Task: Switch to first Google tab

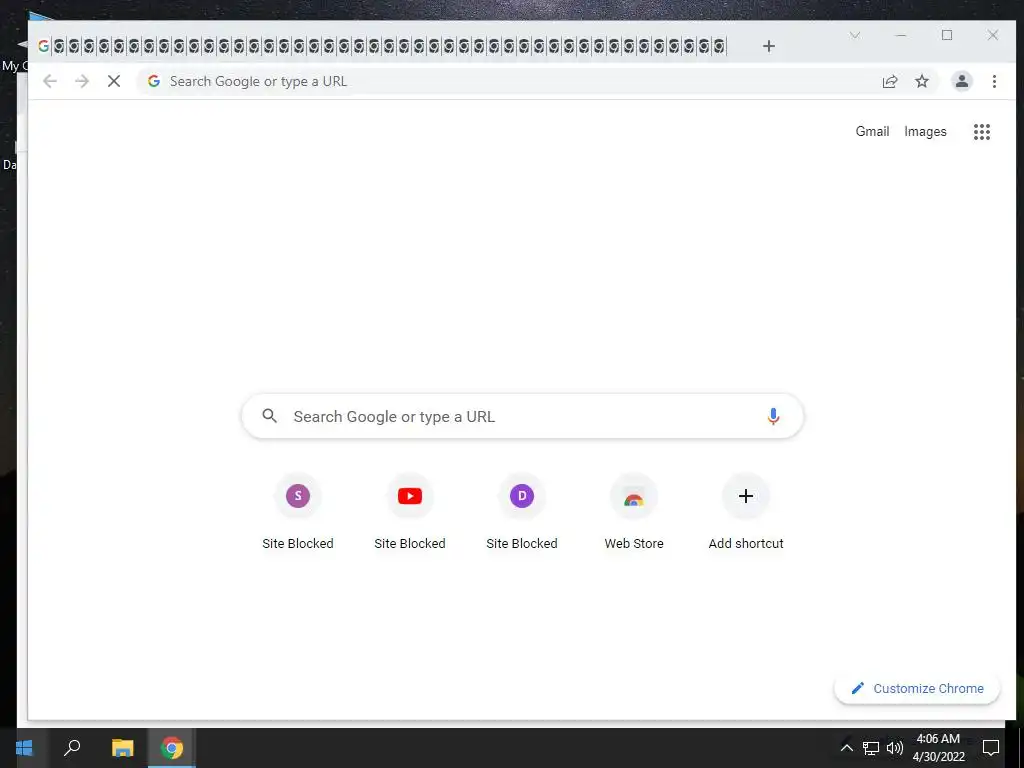Action: [x=44, y=46]
